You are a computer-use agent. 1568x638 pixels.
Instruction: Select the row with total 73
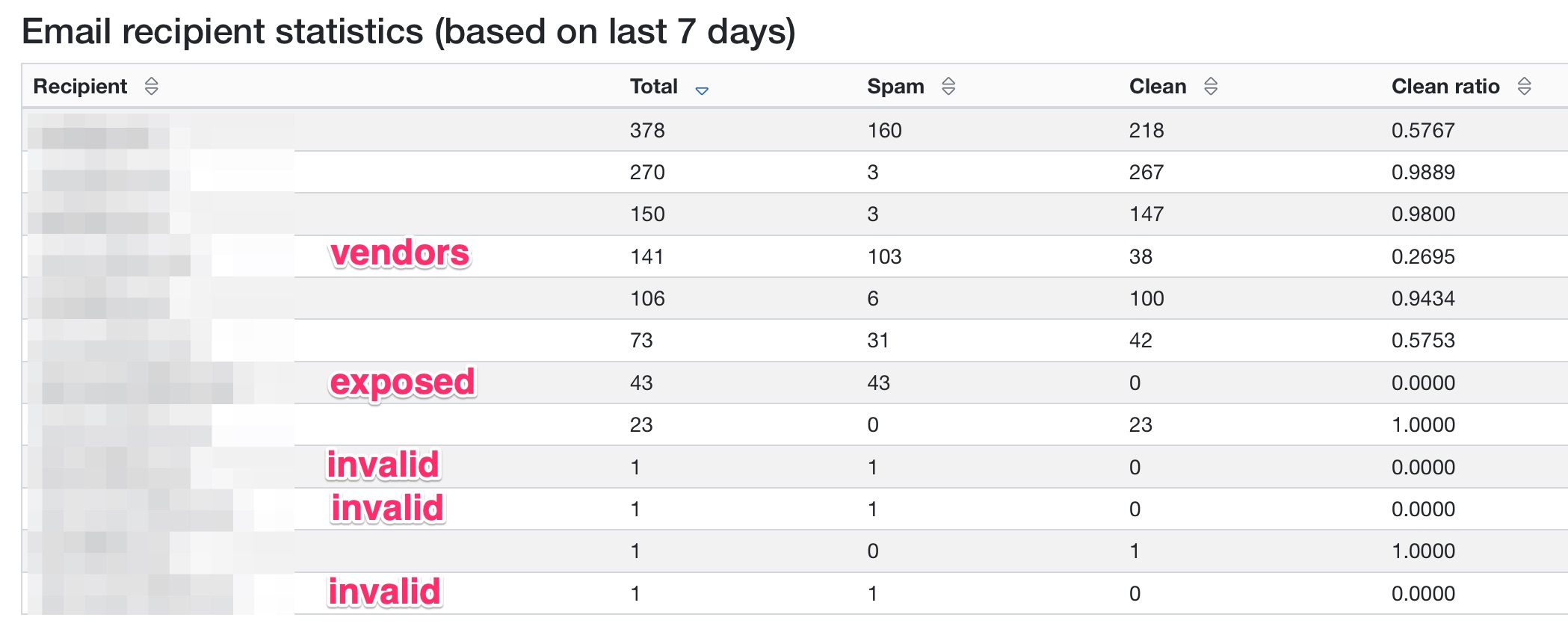coord(795,341)
